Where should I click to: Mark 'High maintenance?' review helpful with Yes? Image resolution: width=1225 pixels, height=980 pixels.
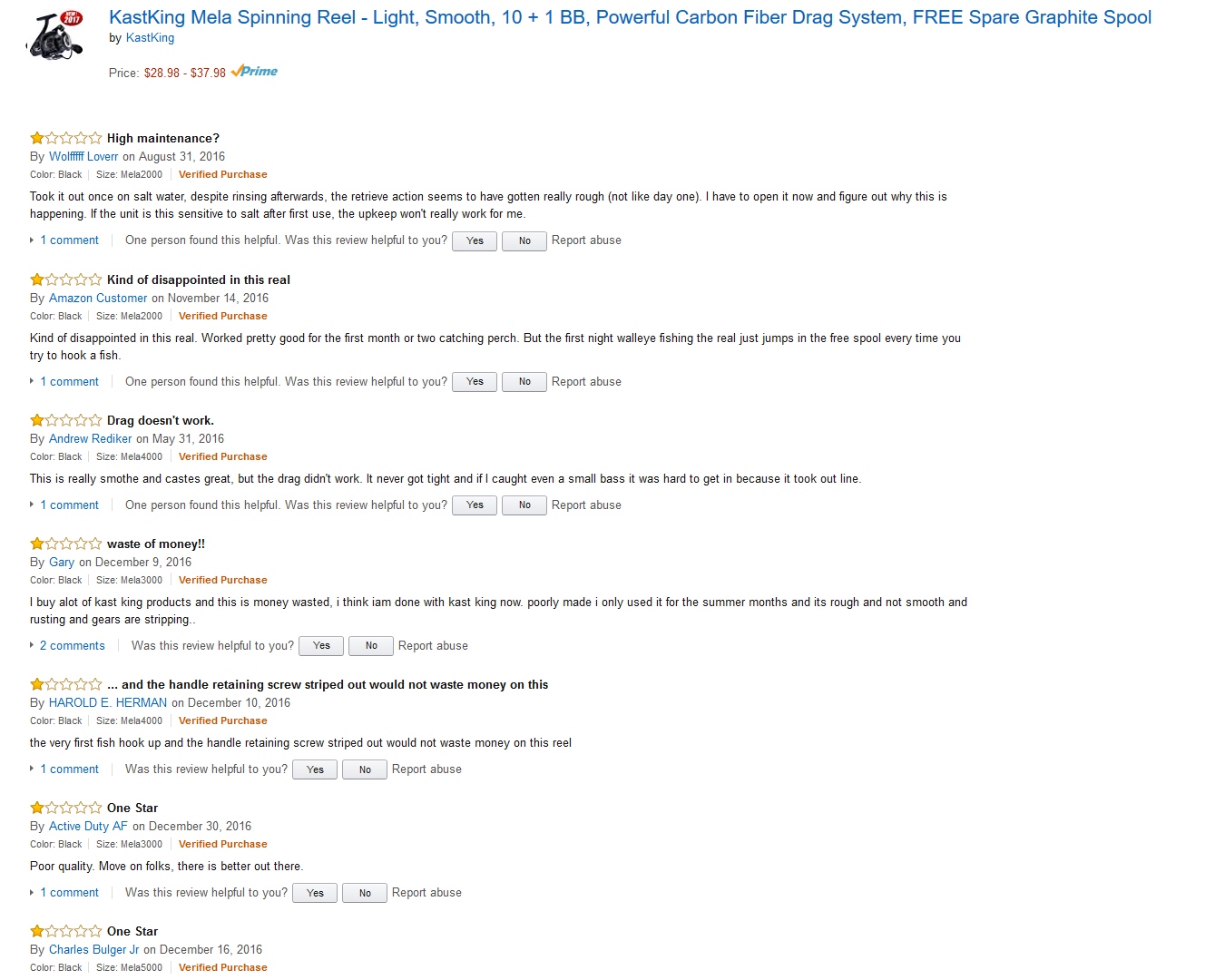(x=475, y=241)
